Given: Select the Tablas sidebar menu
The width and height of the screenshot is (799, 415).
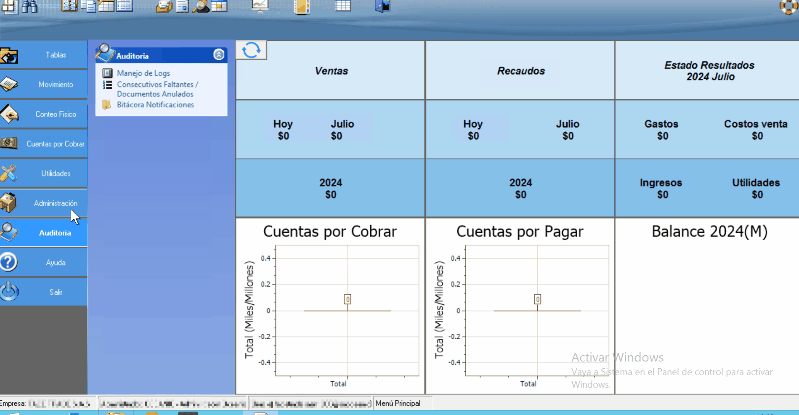Looking at the screenshot, I should [x=56, y=55].
